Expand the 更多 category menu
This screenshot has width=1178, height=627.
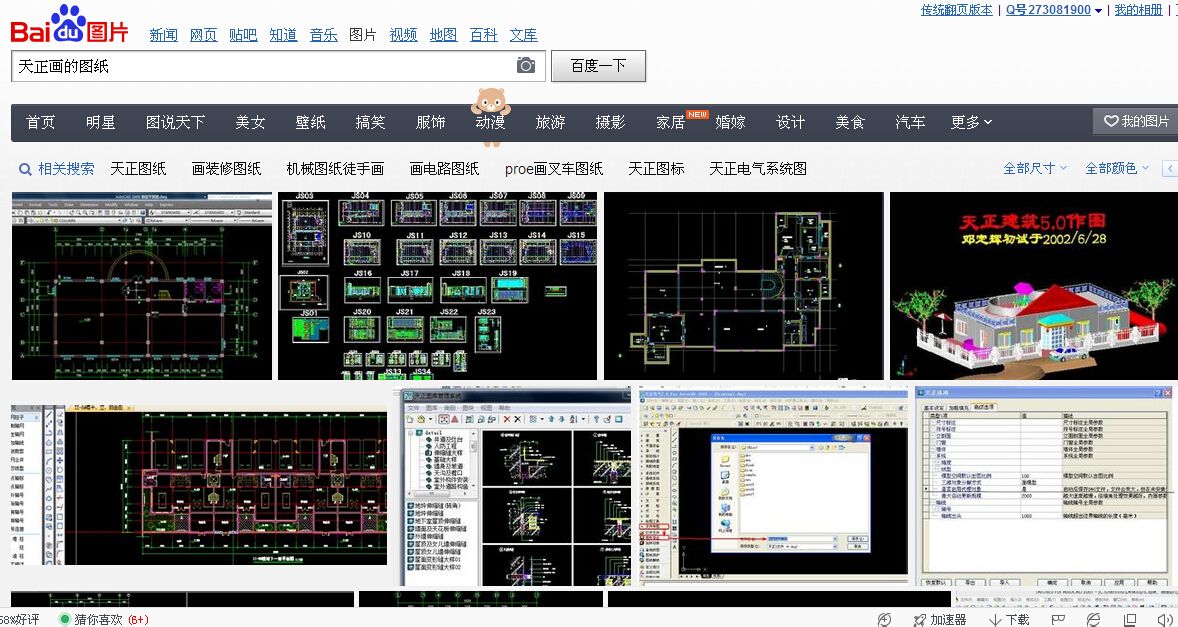970,122
